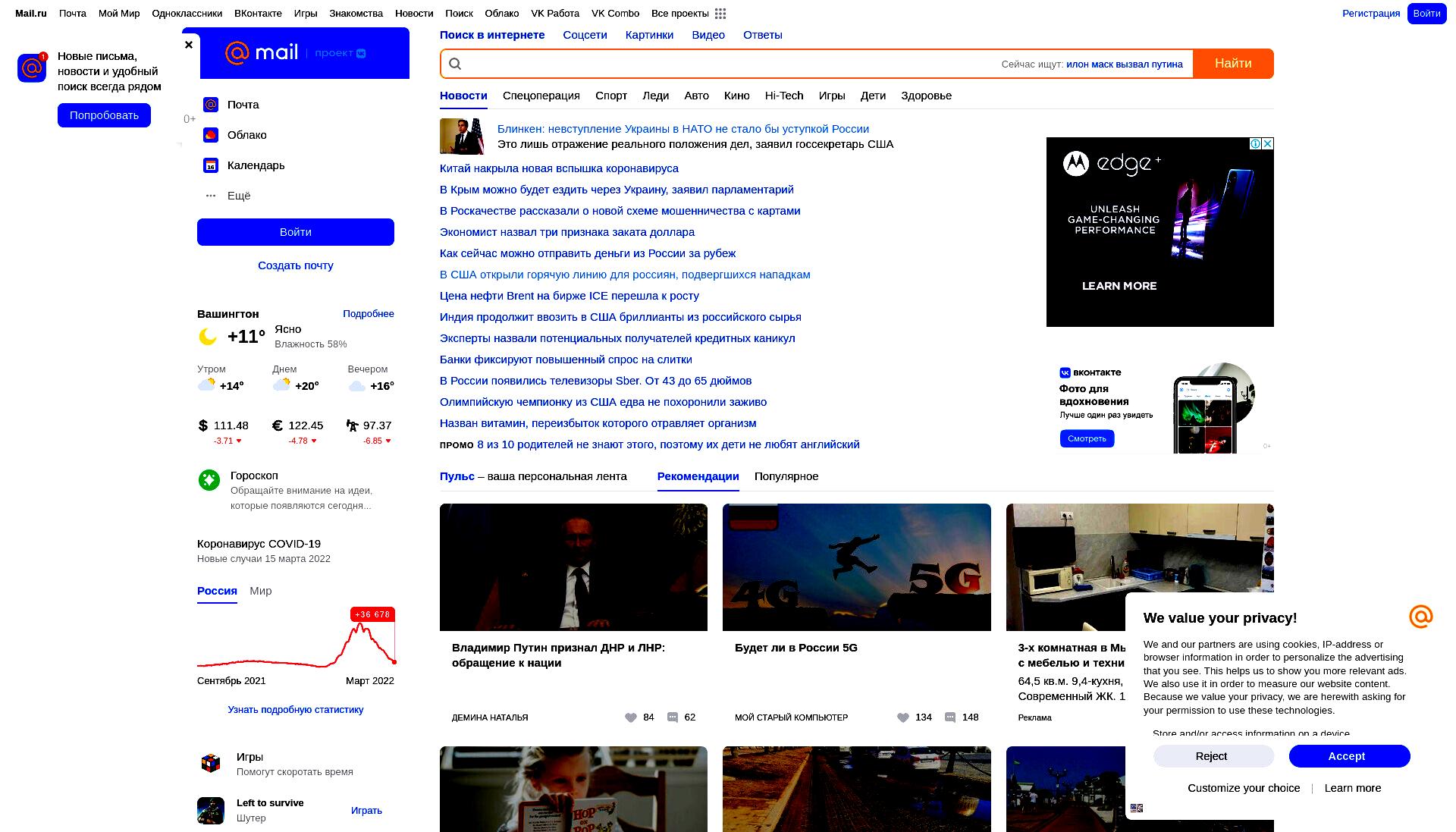Viewport: 1456px width, 832px height.
Task: Expand Ещё three-dots menu
Action: 211,196
